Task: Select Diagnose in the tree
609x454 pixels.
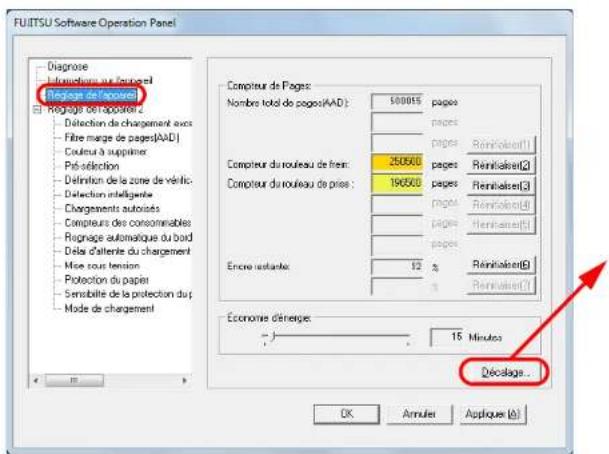Action: (68, 66)
